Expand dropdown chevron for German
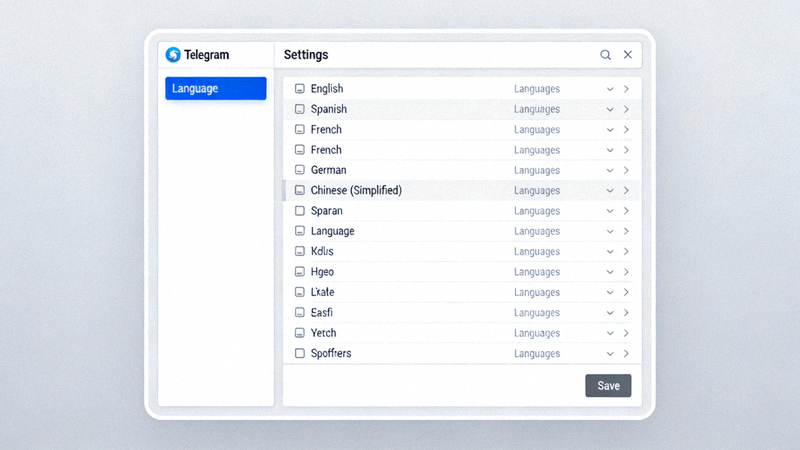Viewport: 800px width, 450px height. 610,170
